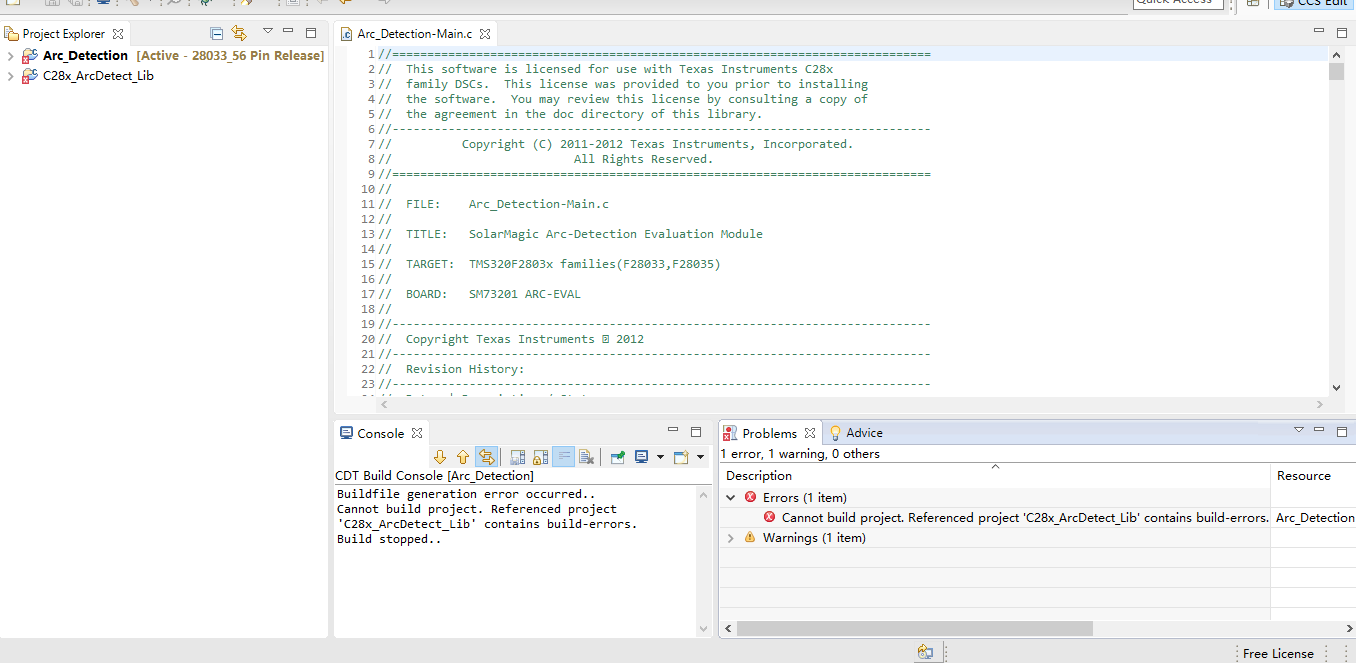1359x663 pixels.
Task: Click the editor scroll-right arrow
Action: click(x=1320, y=404)
